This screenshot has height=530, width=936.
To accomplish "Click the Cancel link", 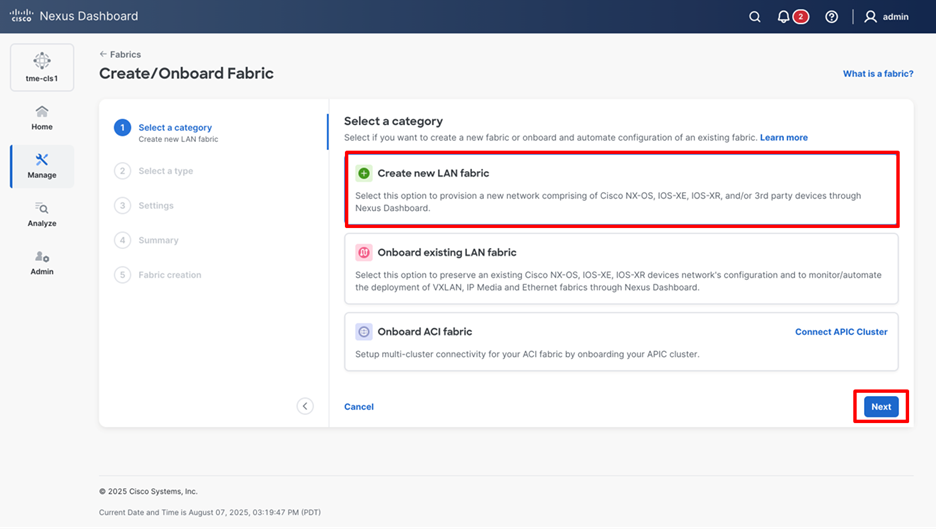I will pyautogui.click(x=359, y=407).
